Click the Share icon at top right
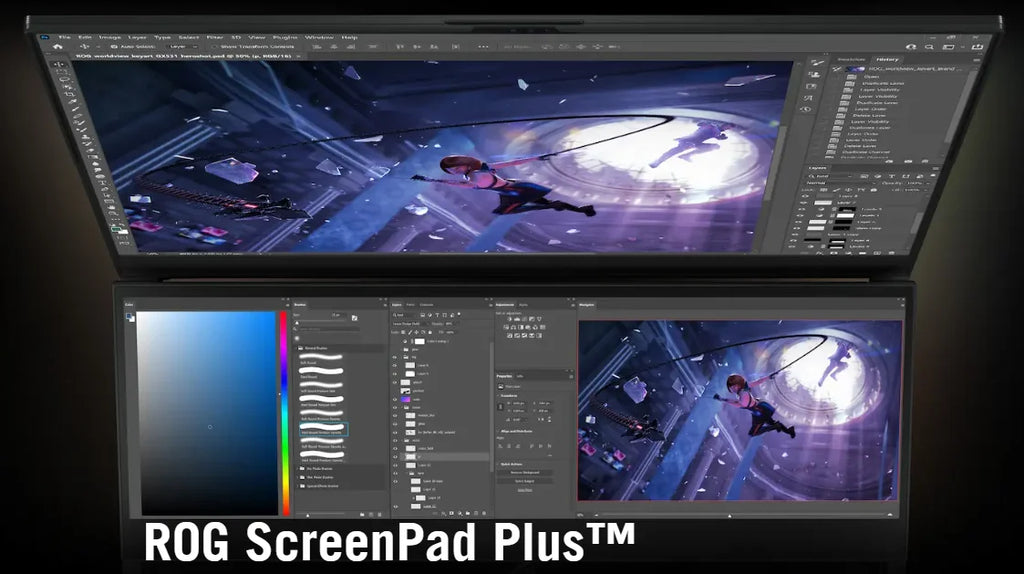This screenshot has width=1024, height=574. [x=977, y=47]
